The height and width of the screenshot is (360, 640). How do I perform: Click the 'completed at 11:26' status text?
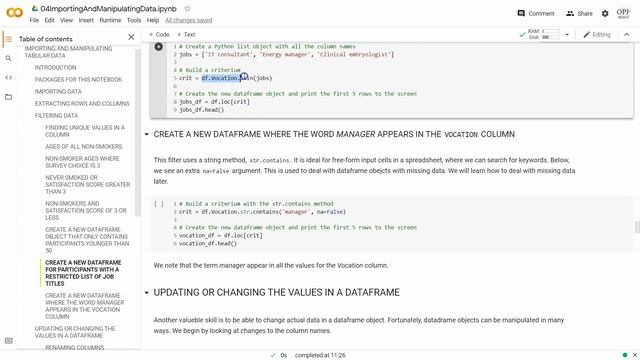[x=320, y=356]
